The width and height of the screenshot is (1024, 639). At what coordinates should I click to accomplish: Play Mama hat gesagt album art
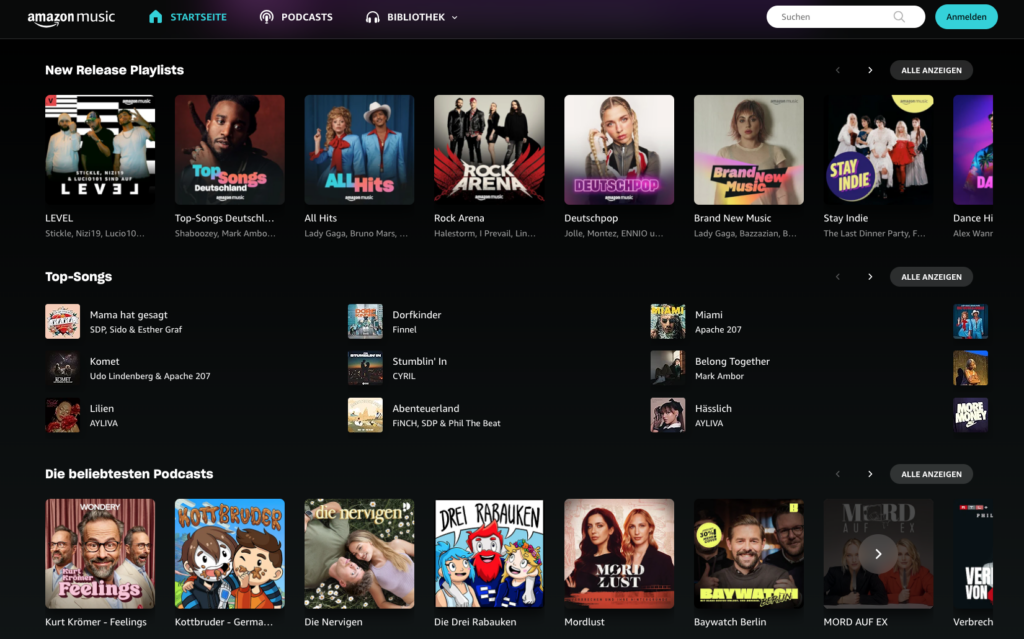(63, 321)
